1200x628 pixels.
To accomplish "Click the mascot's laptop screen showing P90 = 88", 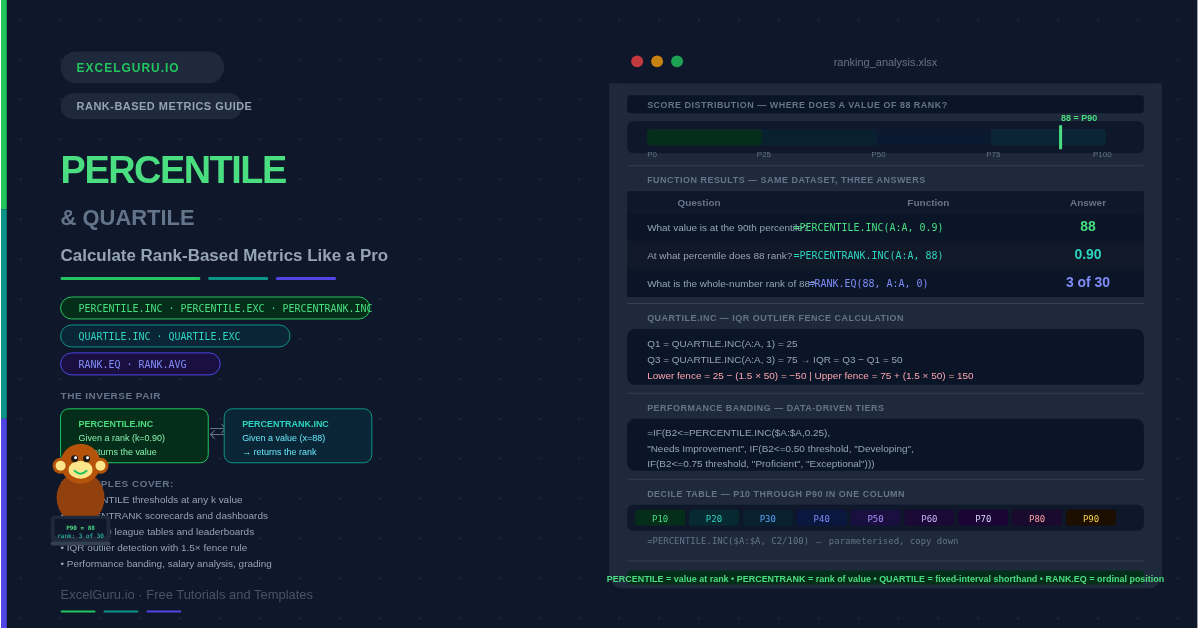I will coord(80,530).
